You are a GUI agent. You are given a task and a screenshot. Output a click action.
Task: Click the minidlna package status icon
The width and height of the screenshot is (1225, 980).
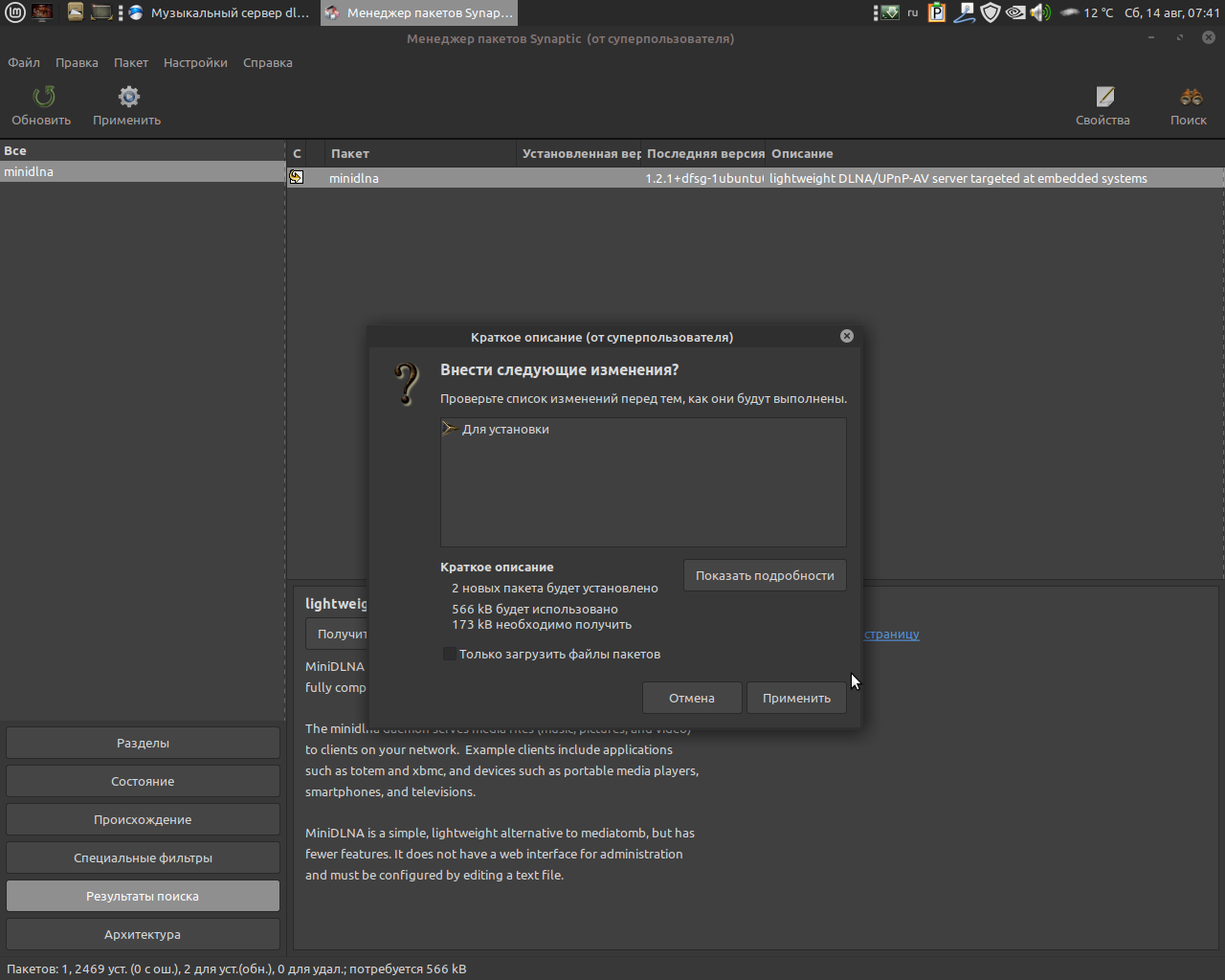coord(297,178)
